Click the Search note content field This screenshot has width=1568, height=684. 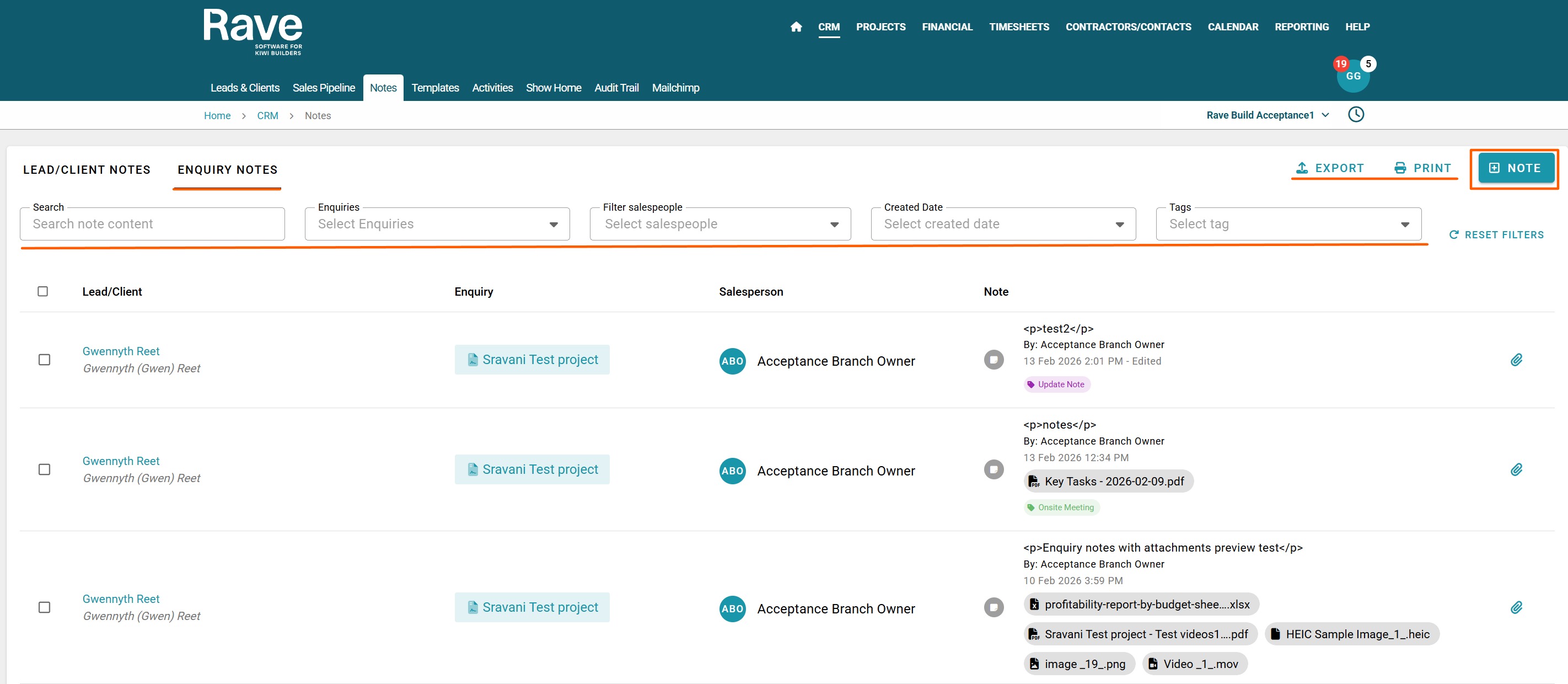click(152, 224)
